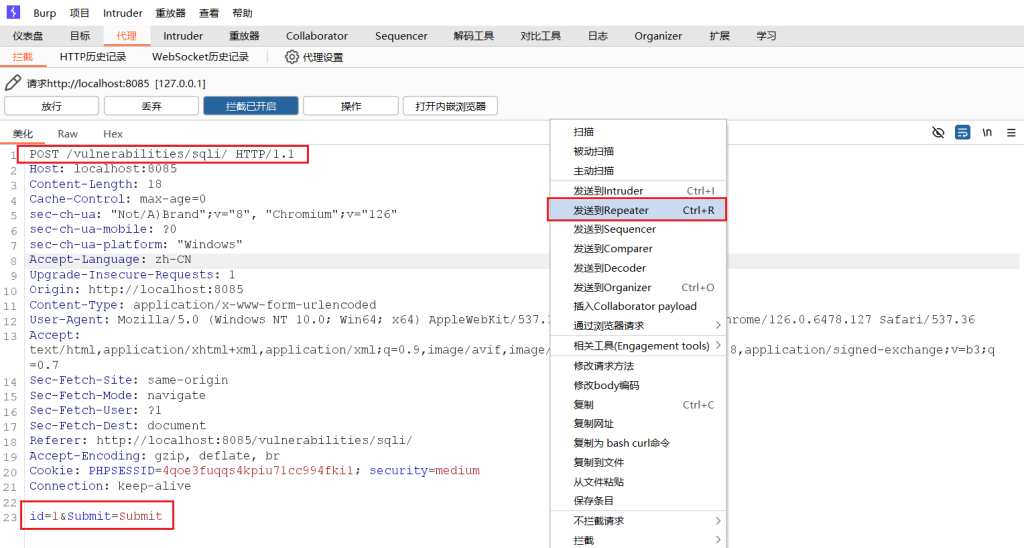Open the Collaborator main tab

point(317,36)
